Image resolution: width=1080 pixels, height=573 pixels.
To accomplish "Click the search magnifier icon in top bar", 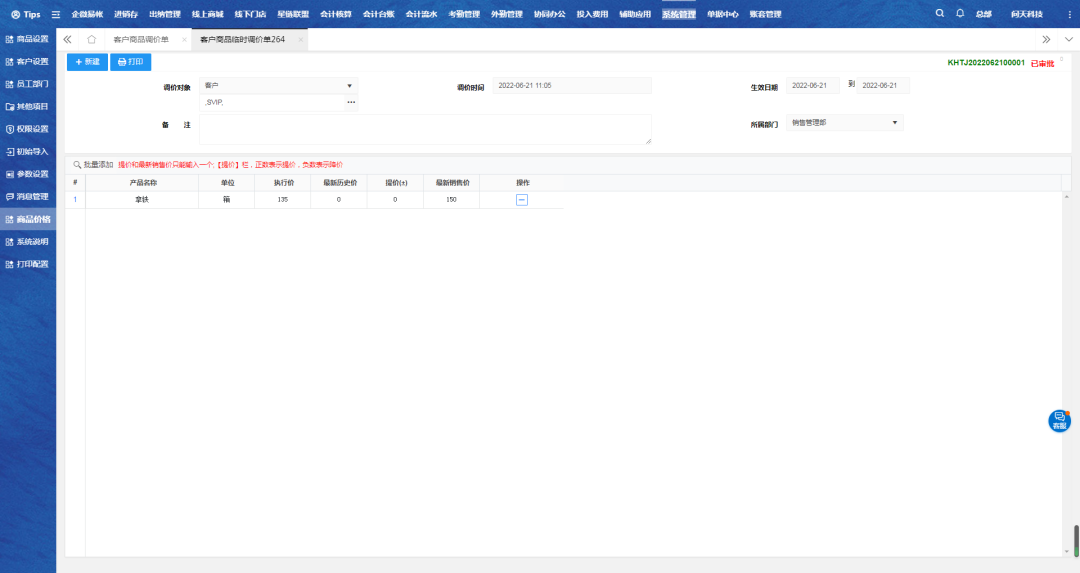I will 939,14.
